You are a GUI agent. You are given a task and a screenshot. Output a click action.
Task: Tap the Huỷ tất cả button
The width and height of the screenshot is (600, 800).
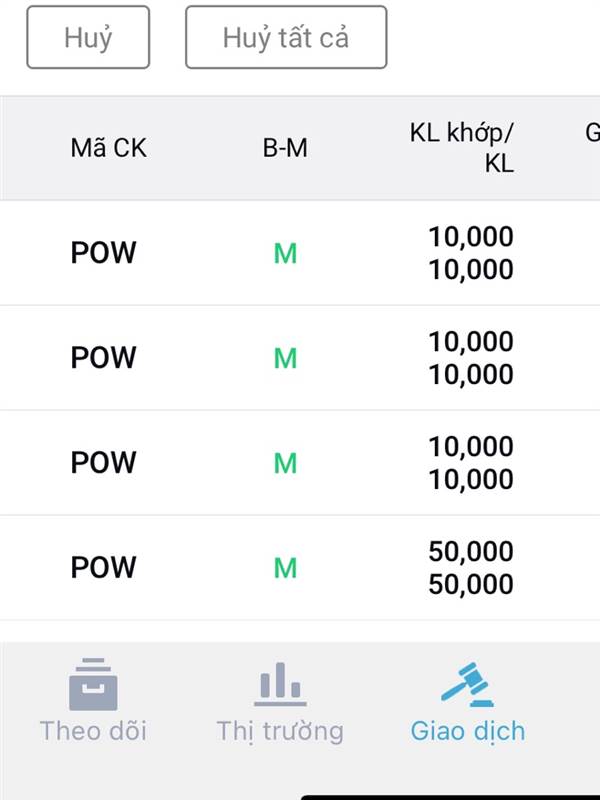pyautogui.click(x=286, y=37)
